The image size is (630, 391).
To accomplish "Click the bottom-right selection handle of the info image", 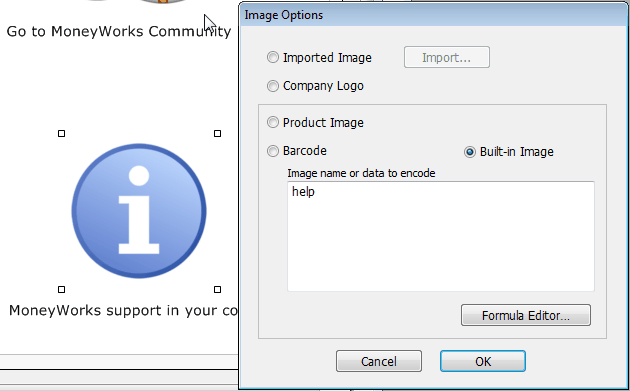I will coord(217,289).
